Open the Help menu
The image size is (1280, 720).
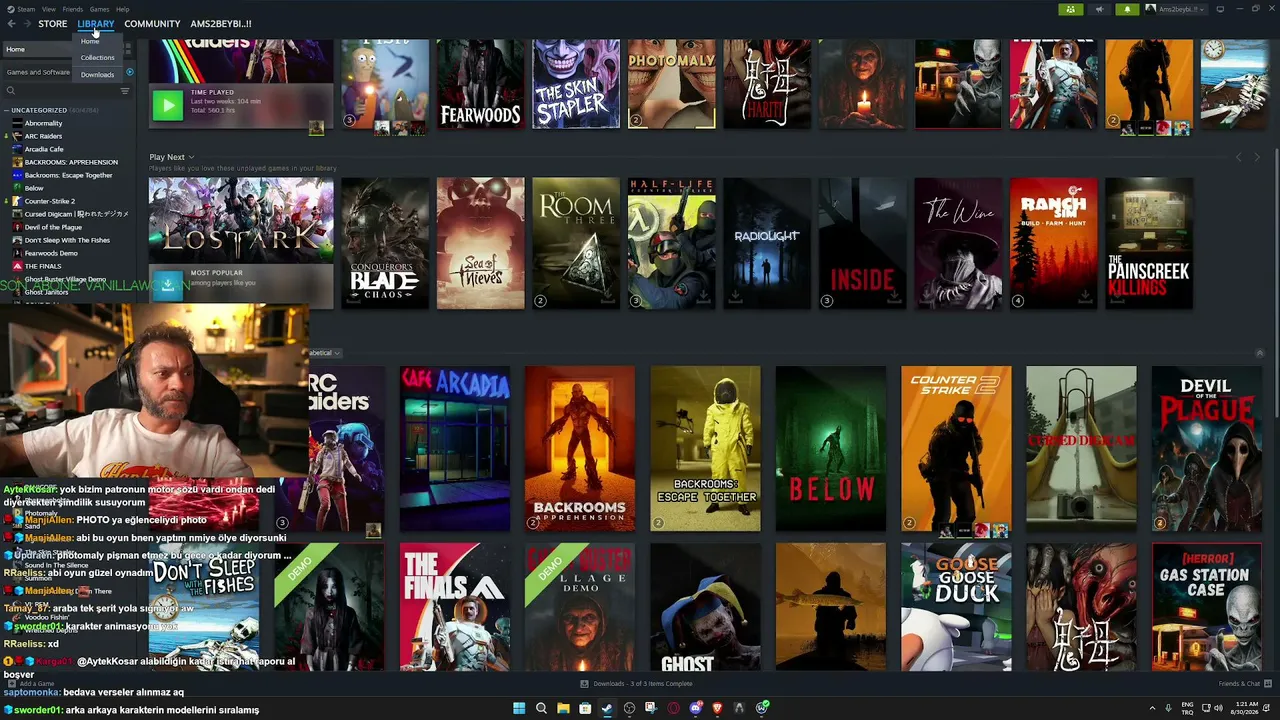123,9
